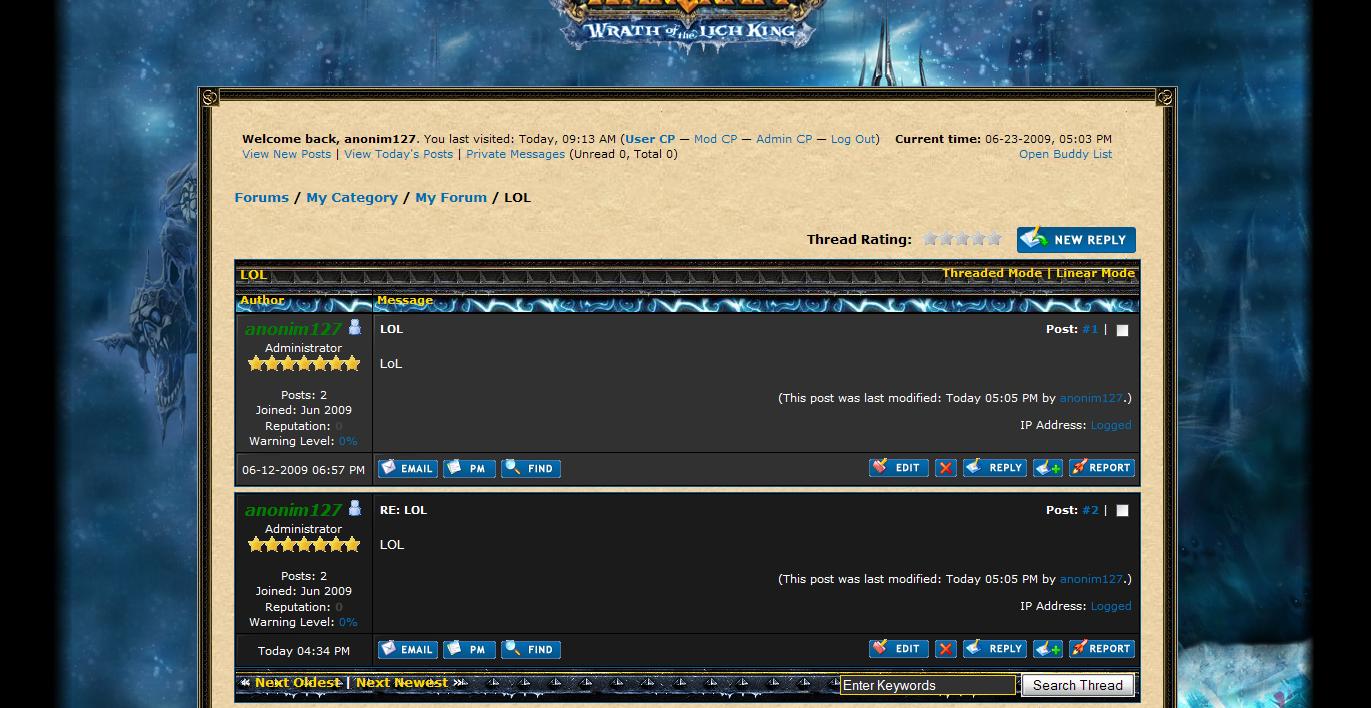Click online status icon on post #2 author
Image resolution: width=1371 pixels, height=708 pixels.
(x=355, y=508)
